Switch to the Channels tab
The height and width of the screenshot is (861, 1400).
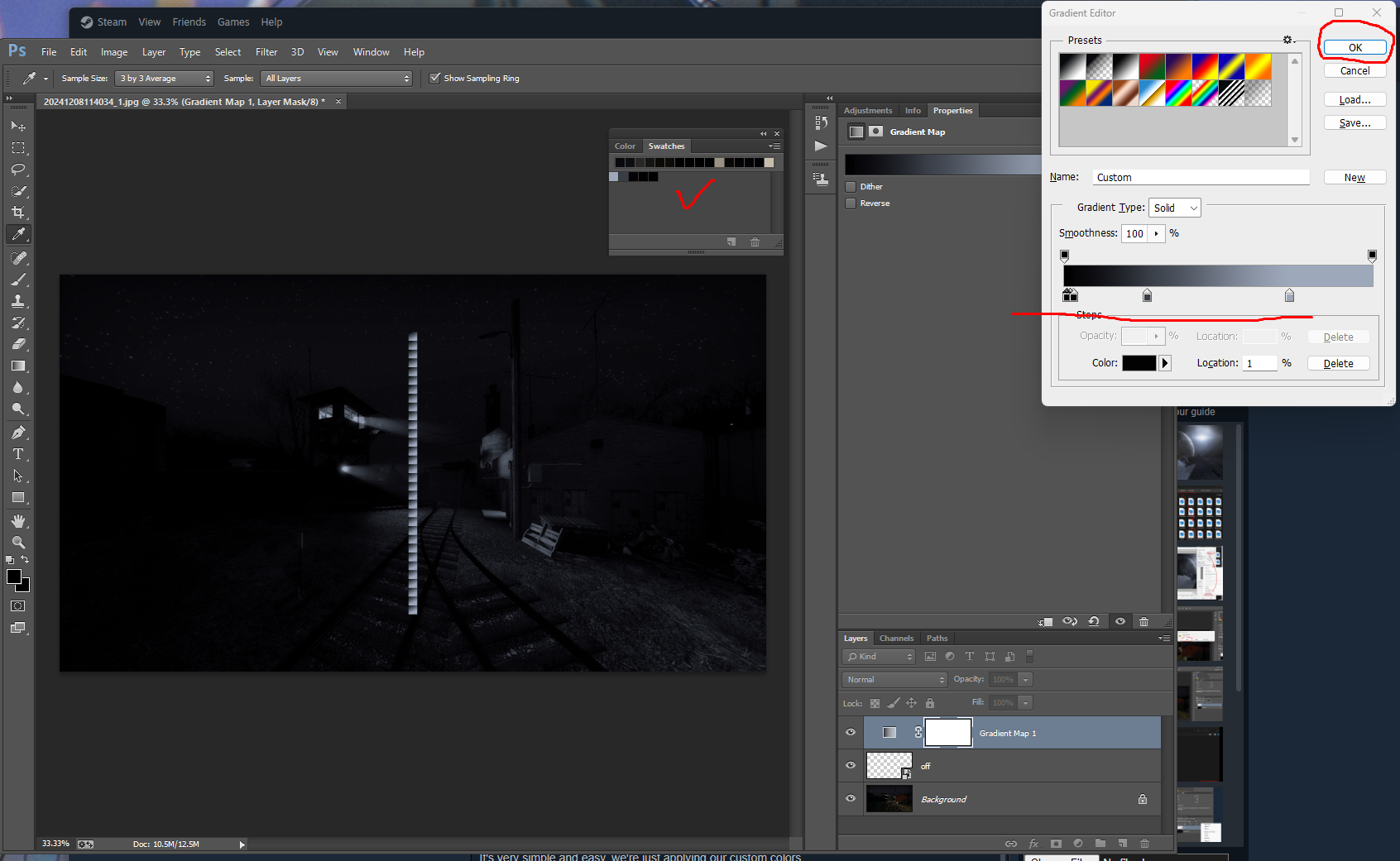[896, 639]
